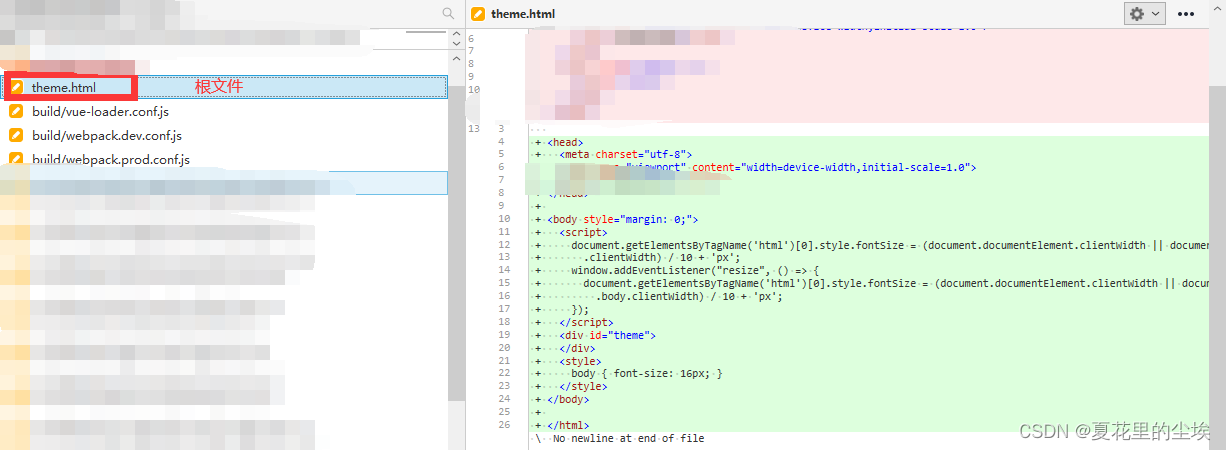
Task: Open the three-dots more options menu
Action: [1187, 14]
